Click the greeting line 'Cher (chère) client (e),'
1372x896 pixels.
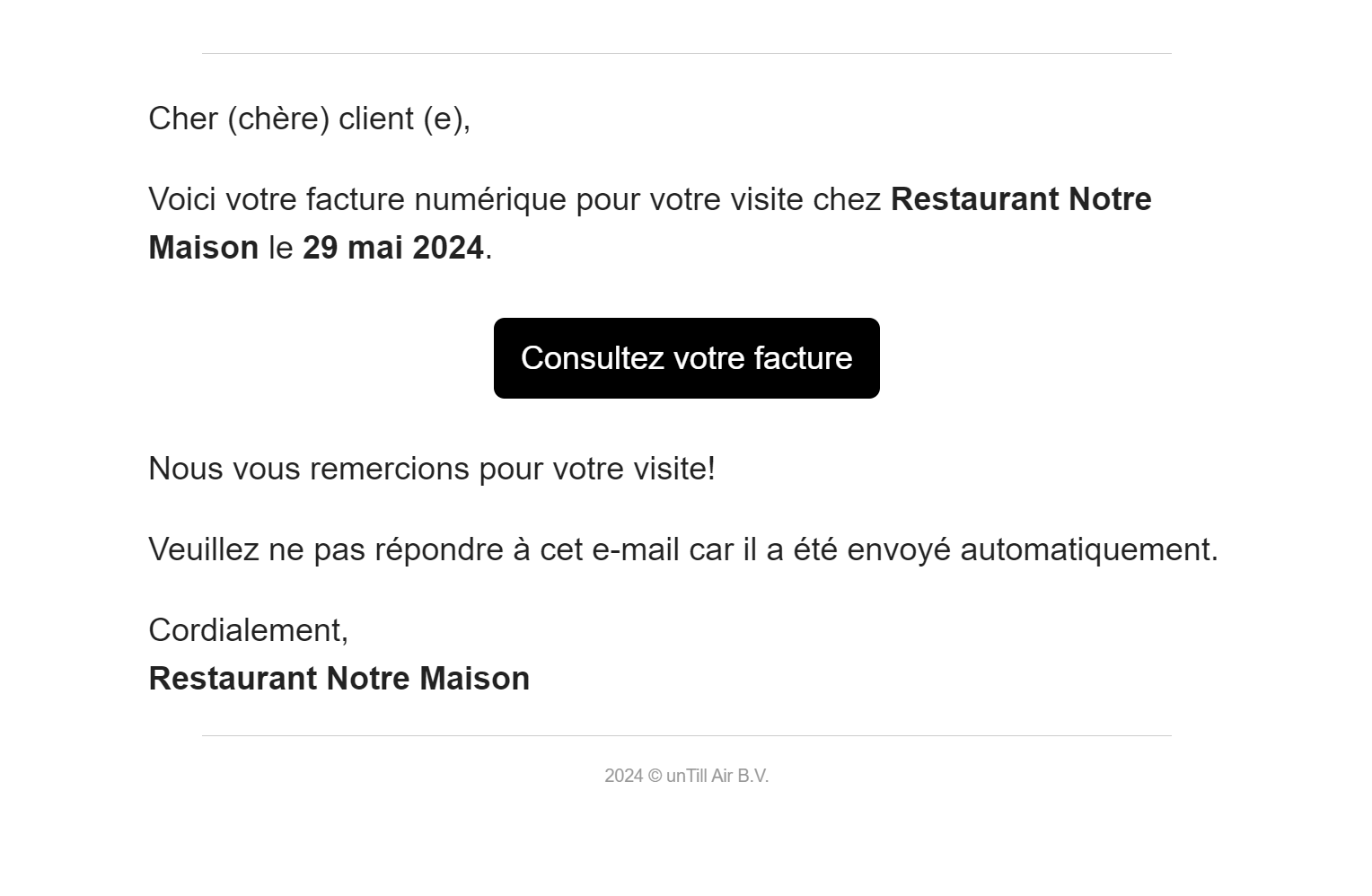[309, 119]
